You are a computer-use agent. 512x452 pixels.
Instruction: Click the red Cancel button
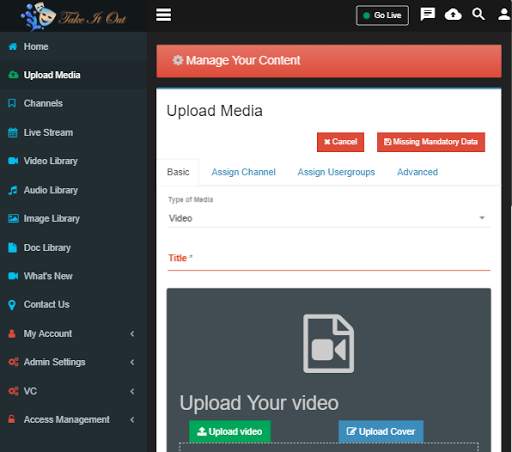pyautogui.click(x=340, y=142)
